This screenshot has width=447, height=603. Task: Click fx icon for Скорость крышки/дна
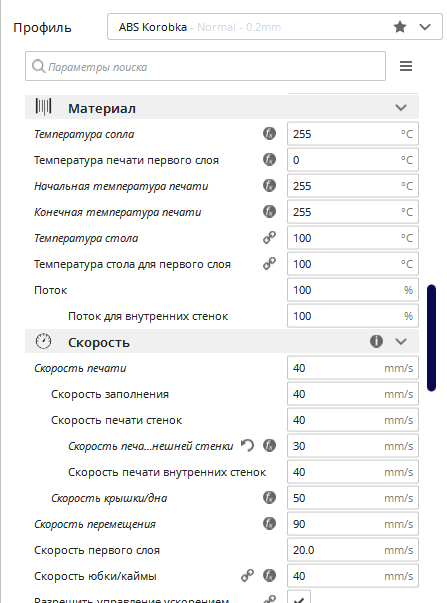click(269, 497)
